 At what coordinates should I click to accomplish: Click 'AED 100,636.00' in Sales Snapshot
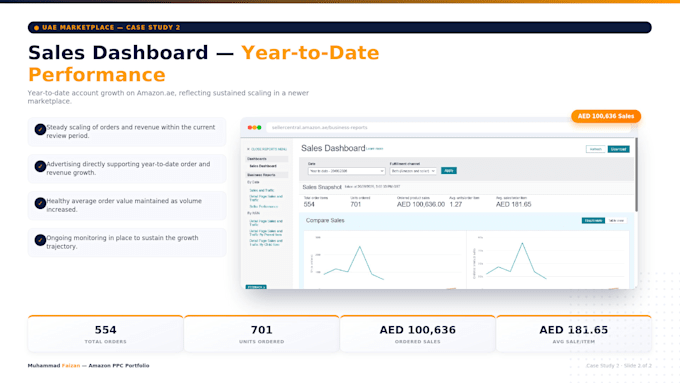click(421, 204)
